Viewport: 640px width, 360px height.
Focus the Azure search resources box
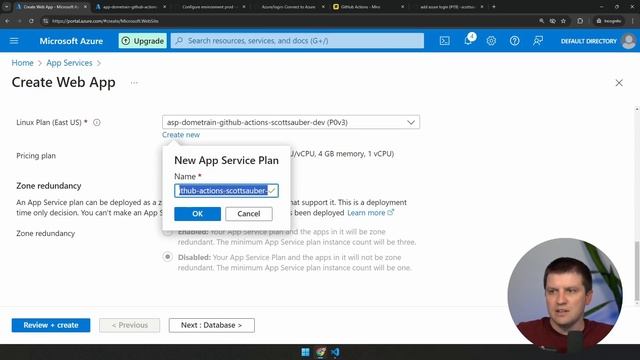[x=297, y=41]
